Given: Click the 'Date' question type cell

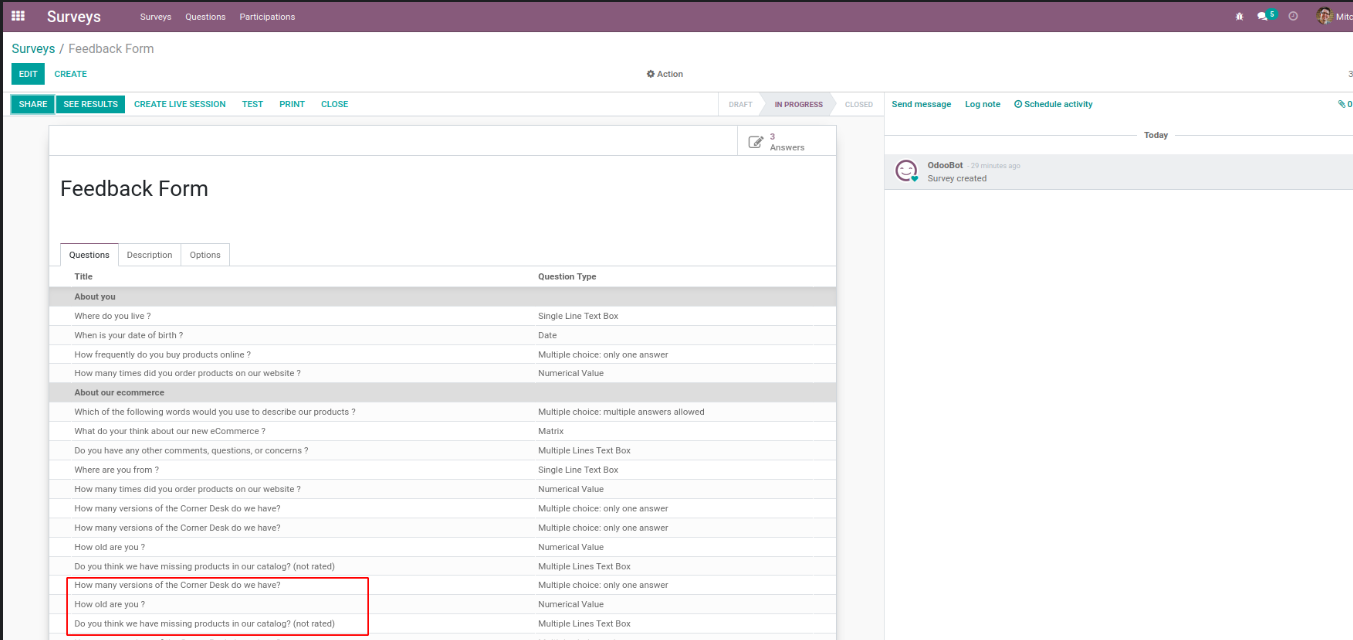Looking at the screenshot, I should pyautogui.click(x=547, y=335).
